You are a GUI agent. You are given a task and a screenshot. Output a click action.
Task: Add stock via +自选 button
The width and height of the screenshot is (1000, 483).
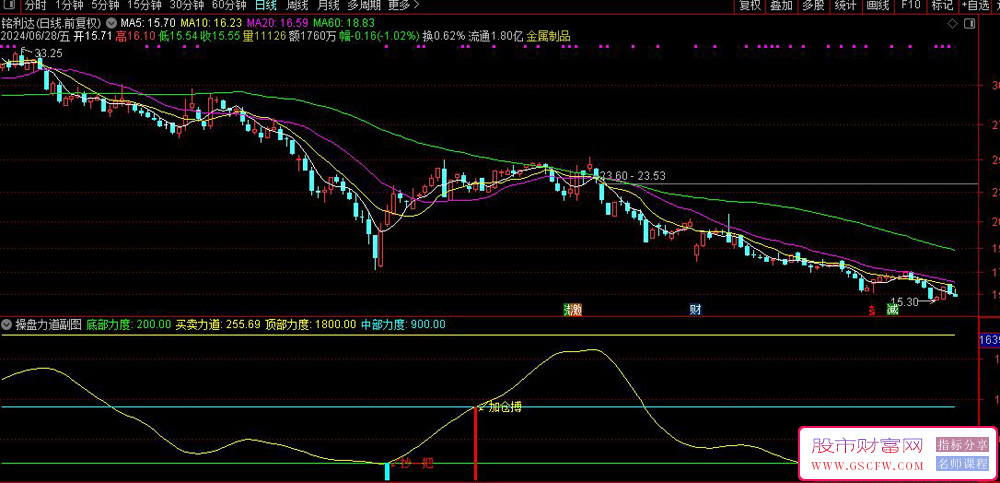tap(974, 6)
